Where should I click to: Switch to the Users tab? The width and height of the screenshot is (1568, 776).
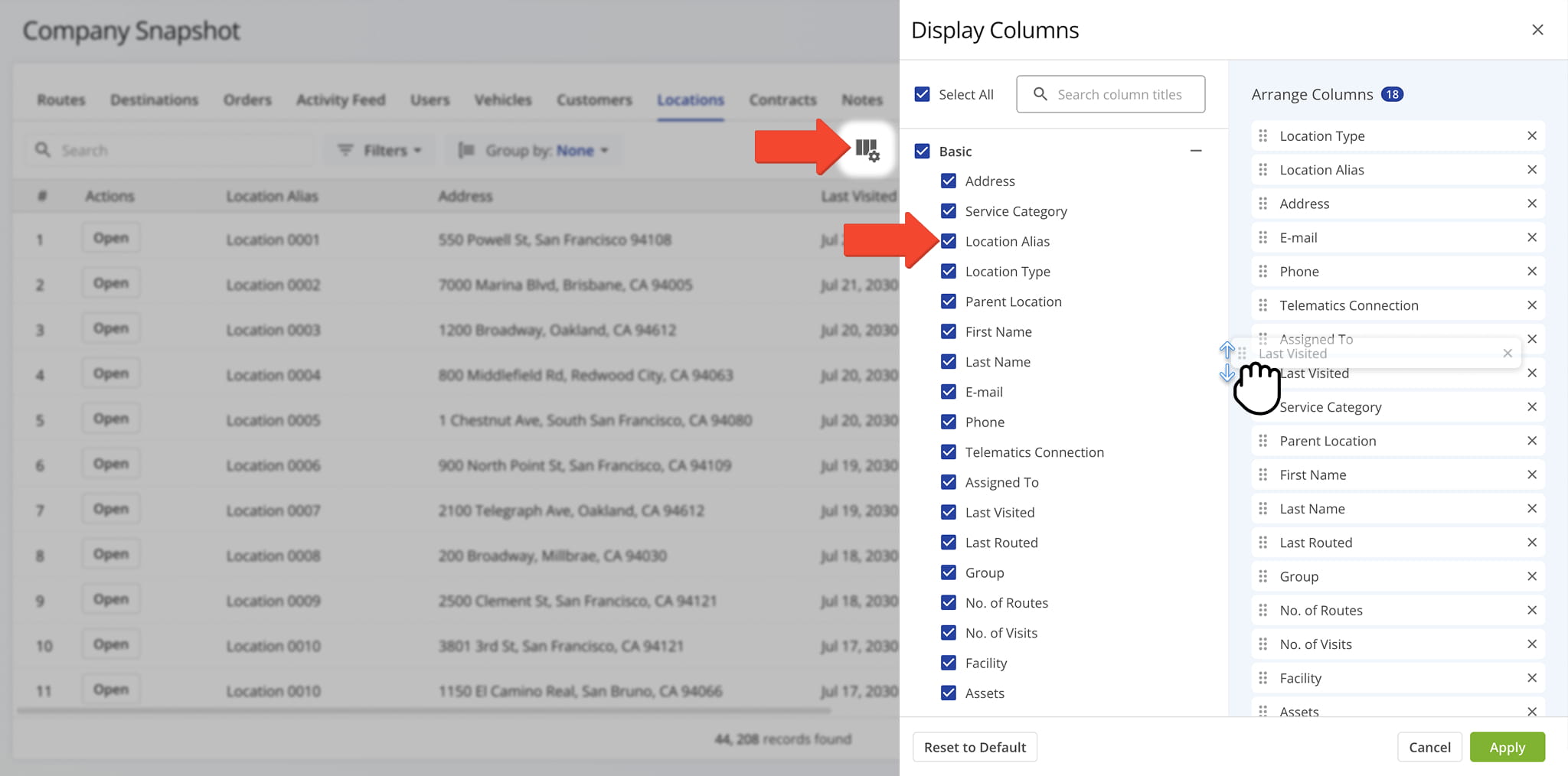pos(430,99)
